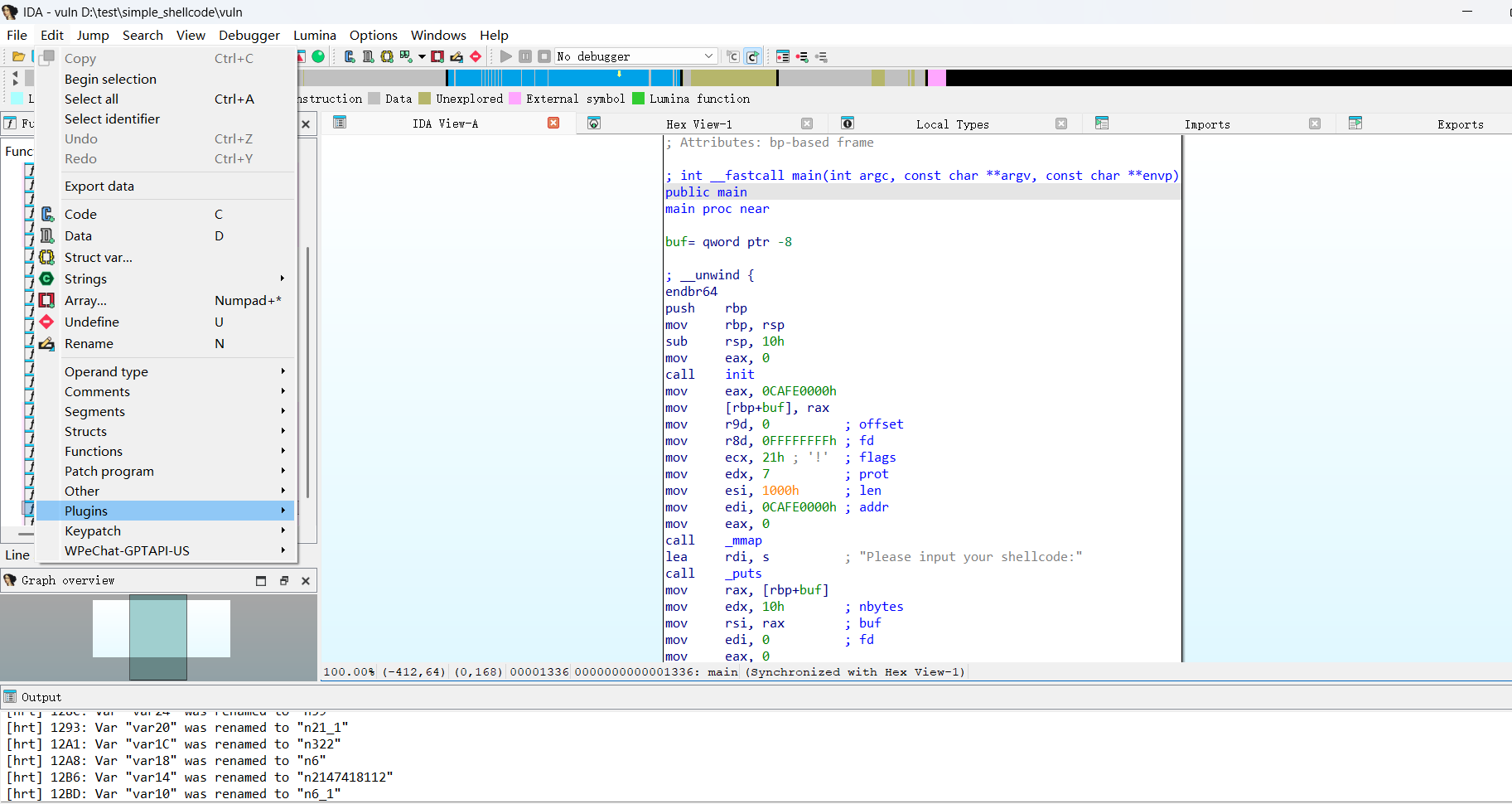1512x804 pixels.
Task: Click the create string literal toolbar icon
Action: pos(387,56)
